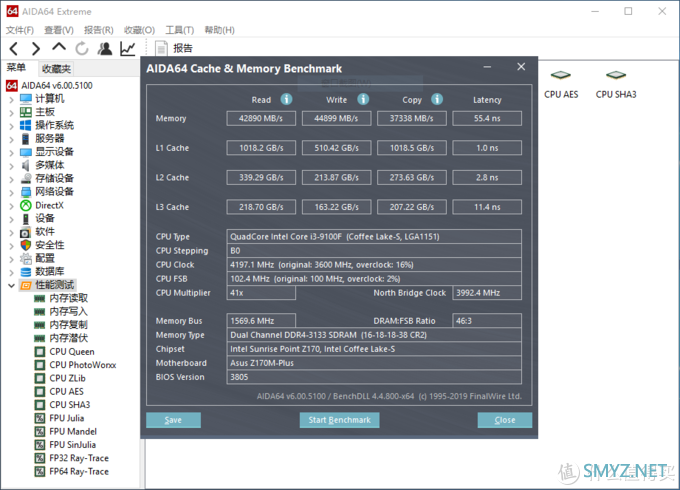680x490 pixels.
Task: Minimize the benchmark dialog
Action: (x=487, y=67)
